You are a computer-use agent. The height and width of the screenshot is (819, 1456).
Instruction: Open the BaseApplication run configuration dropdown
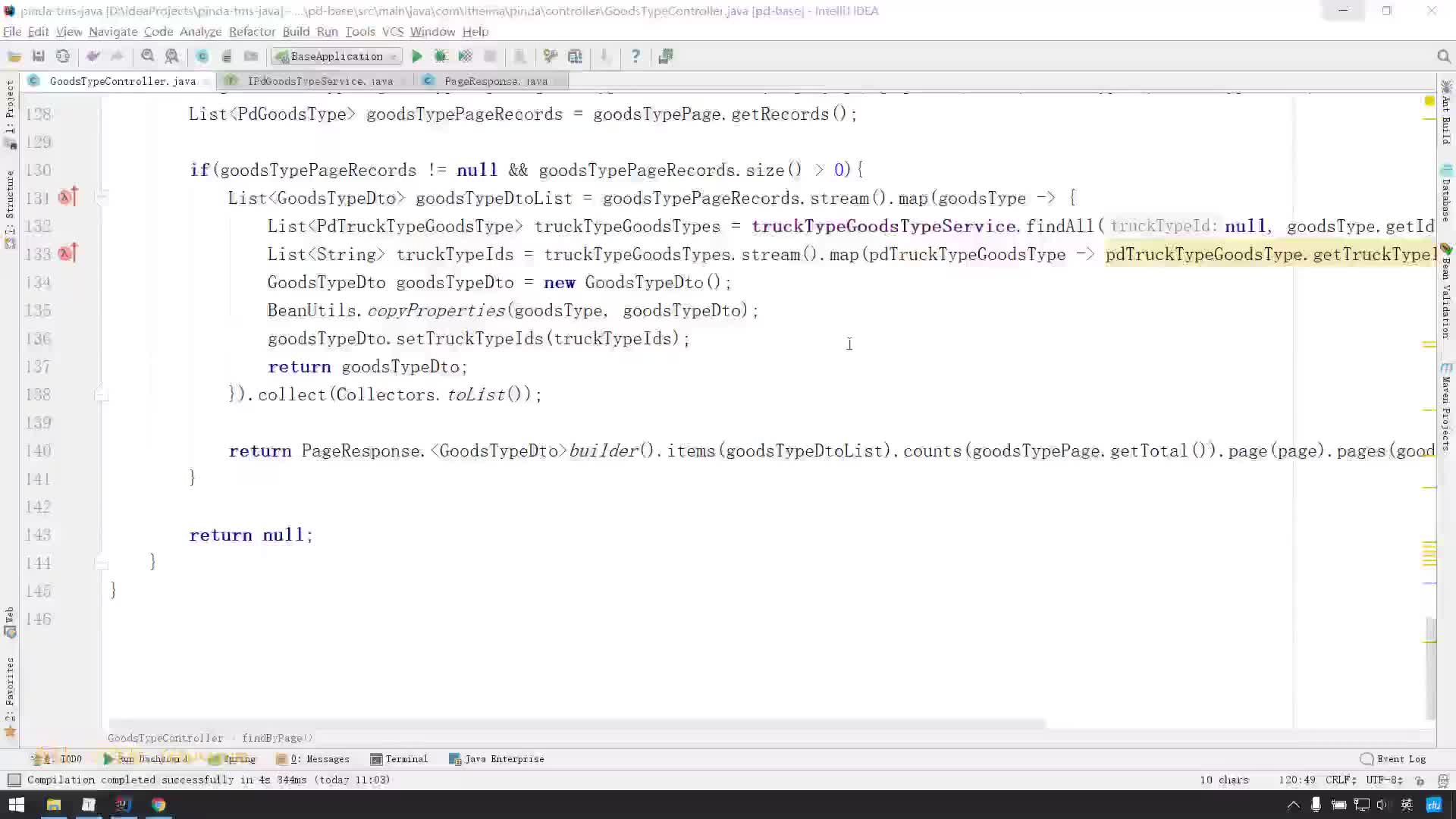(x=337, y=56)
